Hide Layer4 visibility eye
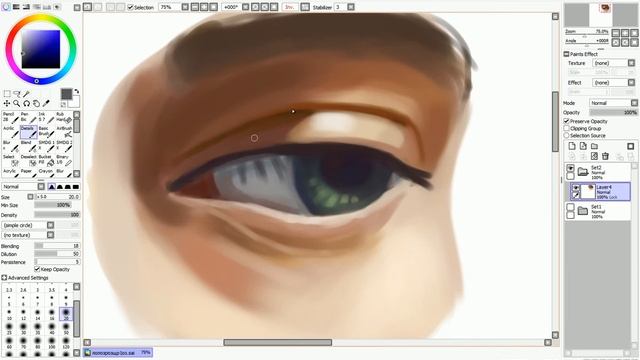640x360 pixels. pyautogui.click(x=576, y=188)
